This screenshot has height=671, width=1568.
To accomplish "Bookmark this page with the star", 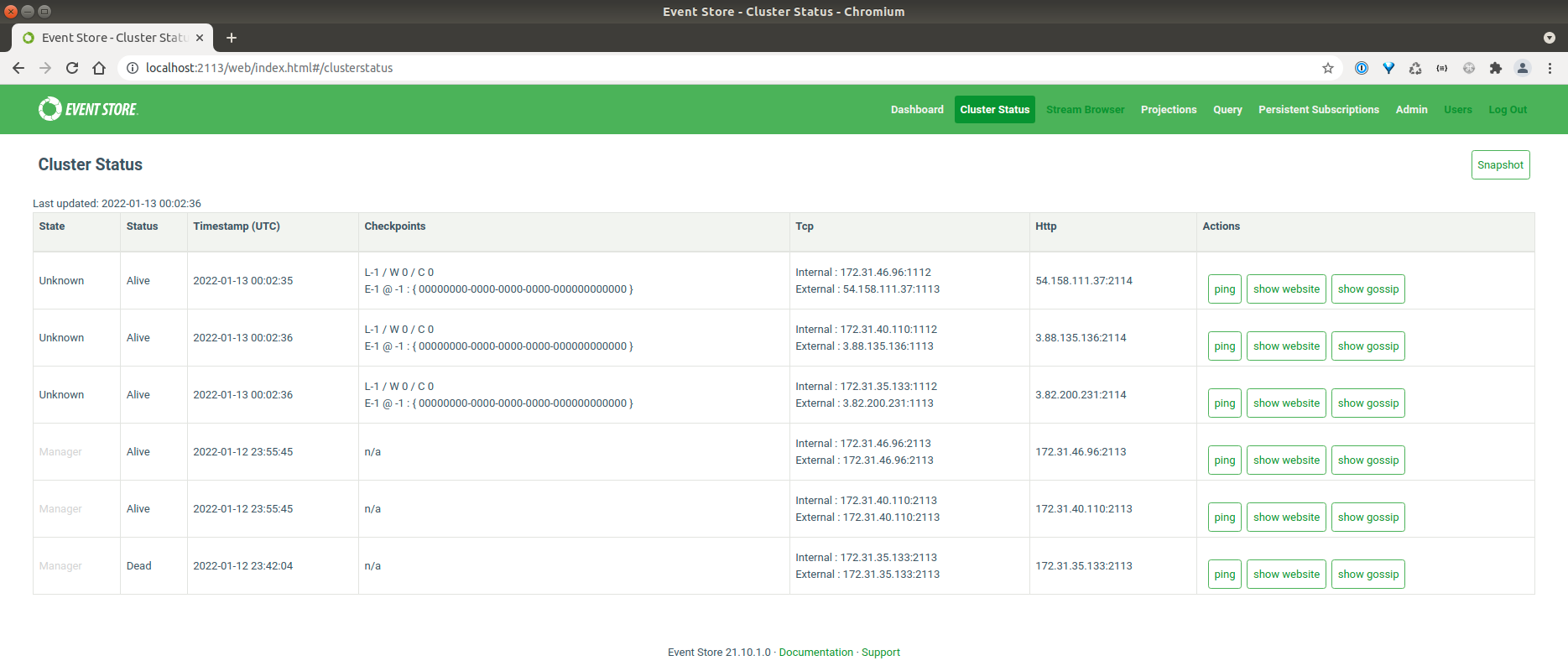I will pos(1328,68).
